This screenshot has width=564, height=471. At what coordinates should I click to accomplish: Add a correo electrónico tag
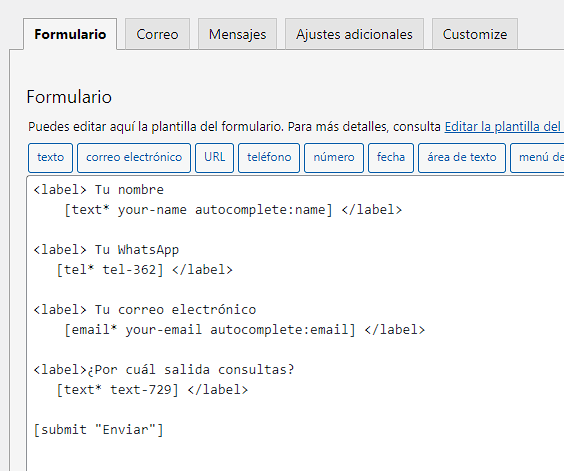[x=134, y=158]
